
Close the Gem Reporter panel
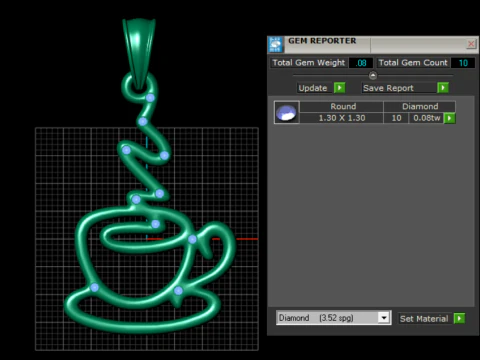(x=471, y=44)
